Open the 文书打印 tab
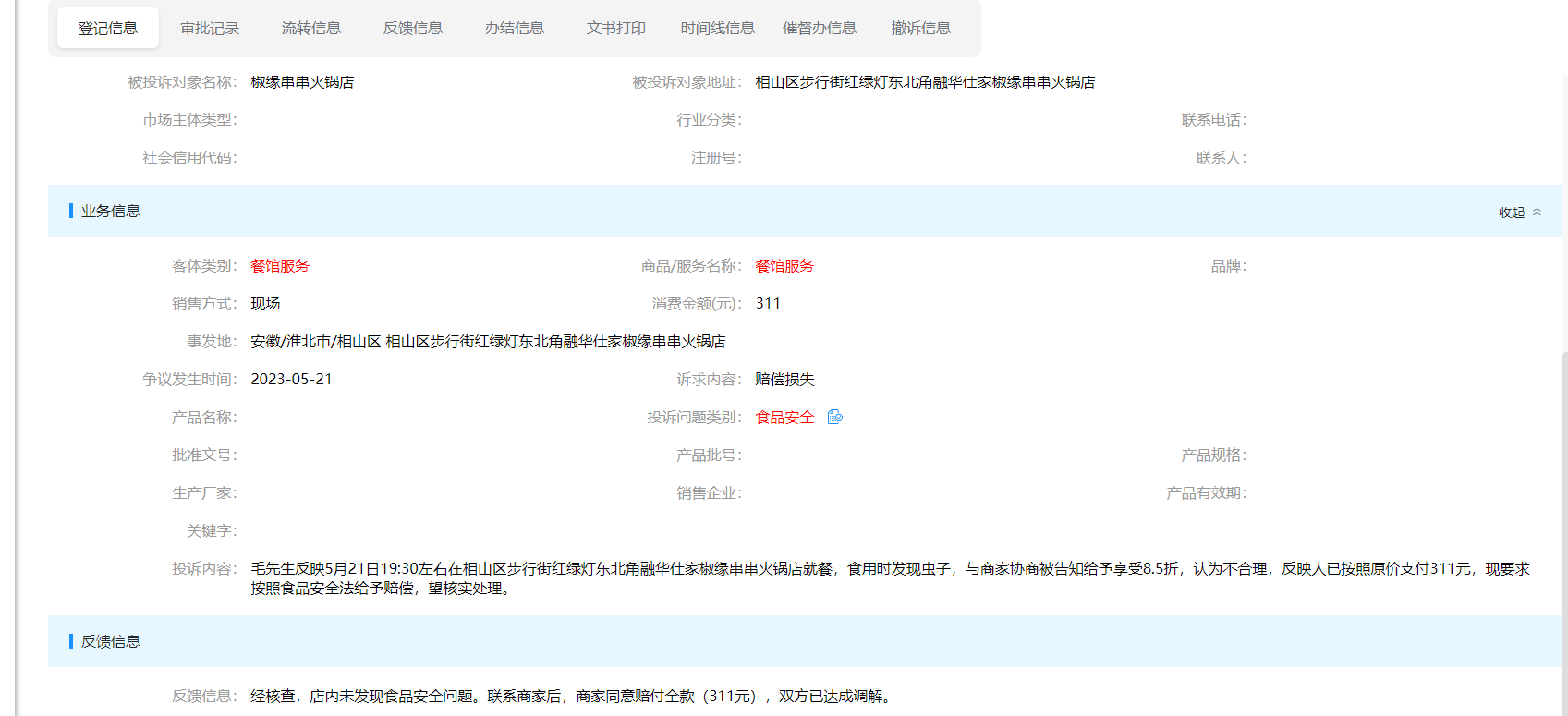 616,28
